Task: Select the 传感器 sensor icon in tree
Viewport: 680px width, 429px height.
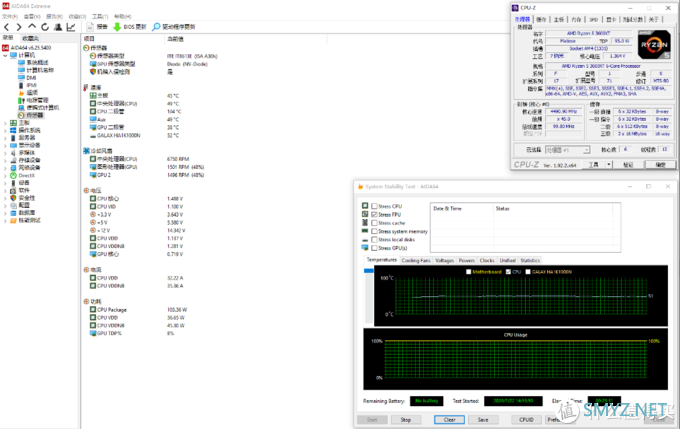Action: [x=21, y=115]
